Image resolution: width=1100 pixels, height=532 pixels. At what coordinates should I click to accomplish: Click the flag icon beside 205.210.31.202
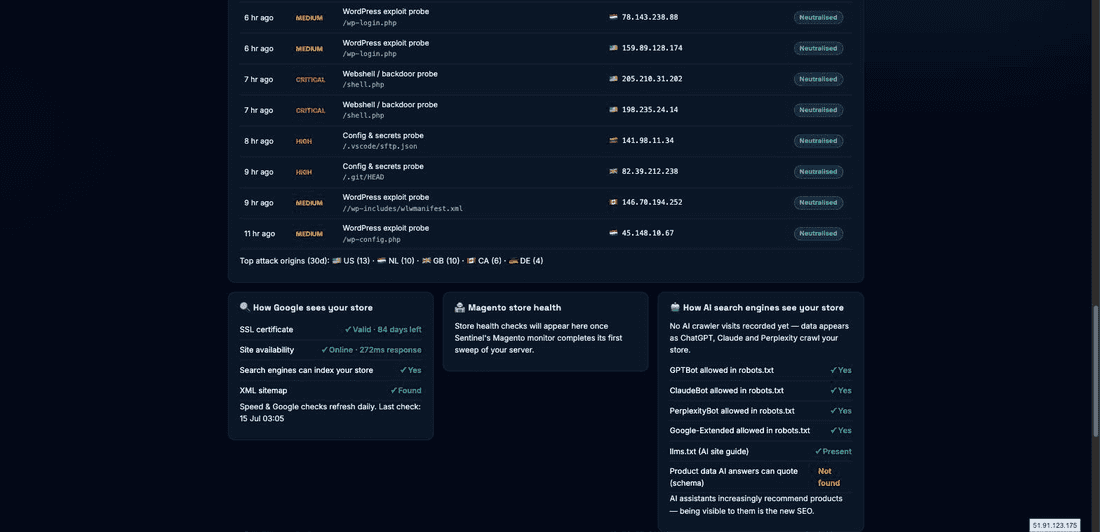613,79
